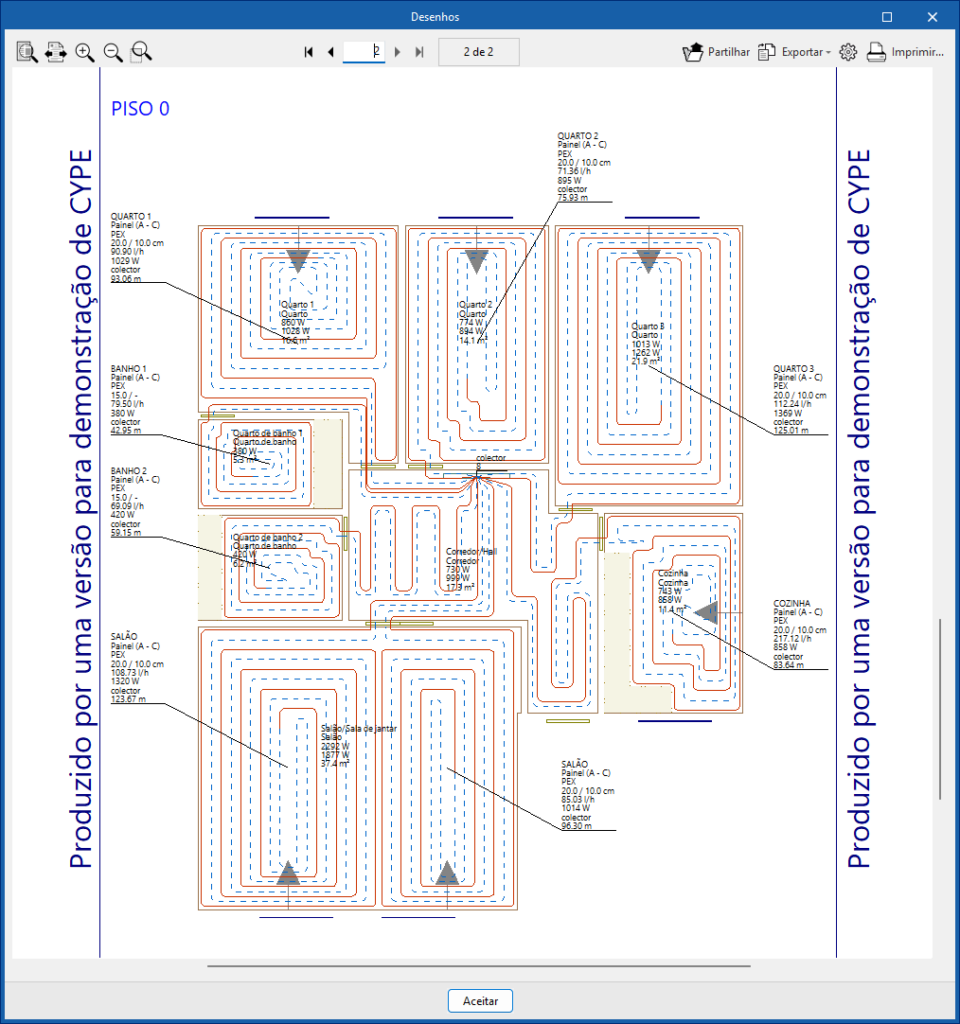
Task: Select the BANHO 2 annotation label
Action: click(136, 502)
